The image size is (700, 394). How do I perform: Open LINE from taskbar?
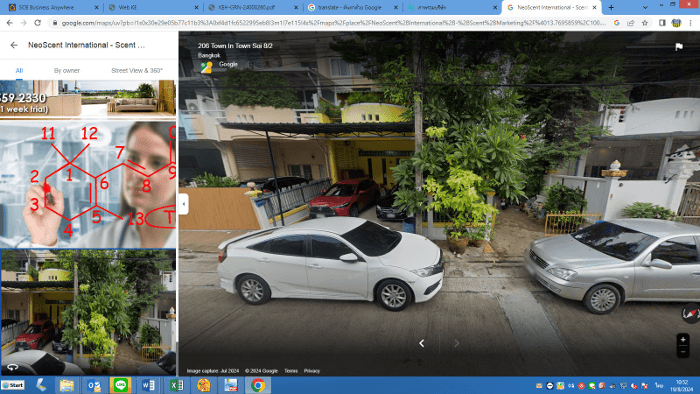(x=121, y=385)
